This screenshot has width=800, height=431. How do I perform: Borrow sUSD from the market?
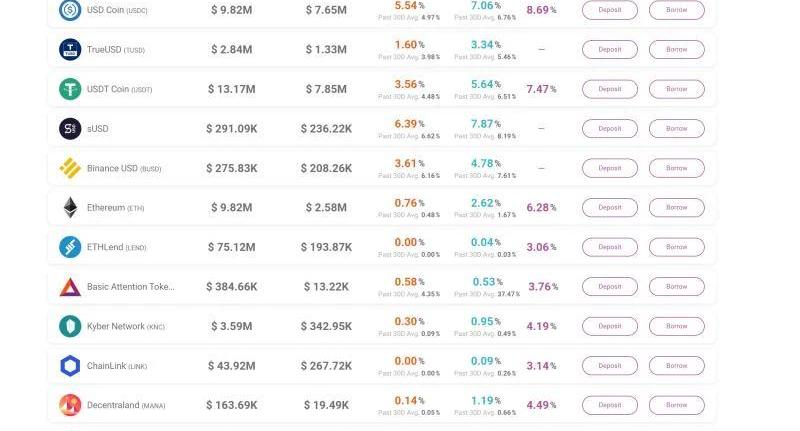(676, 128)
